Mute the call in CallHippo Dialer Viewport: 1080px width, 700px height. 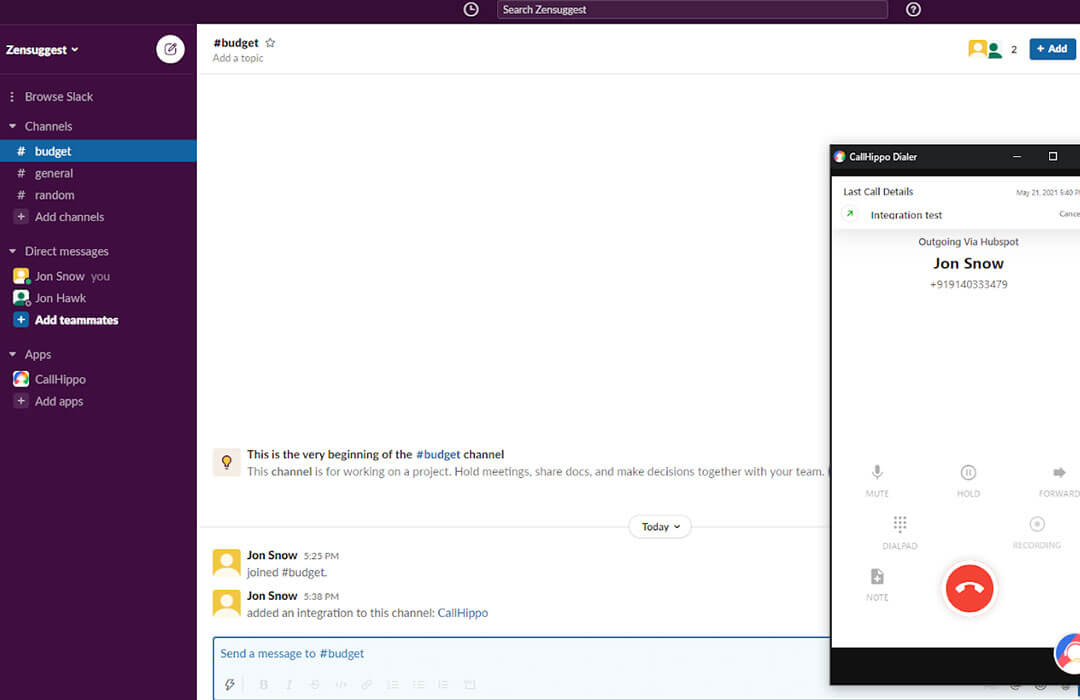pyautogui.click(x=877, y=480)
